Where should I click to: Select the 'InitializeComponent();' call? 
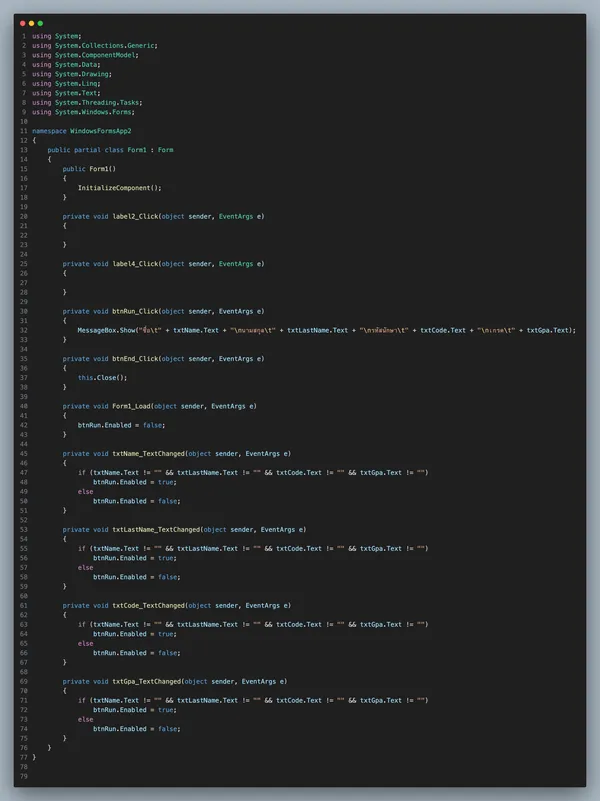point(119,188)
